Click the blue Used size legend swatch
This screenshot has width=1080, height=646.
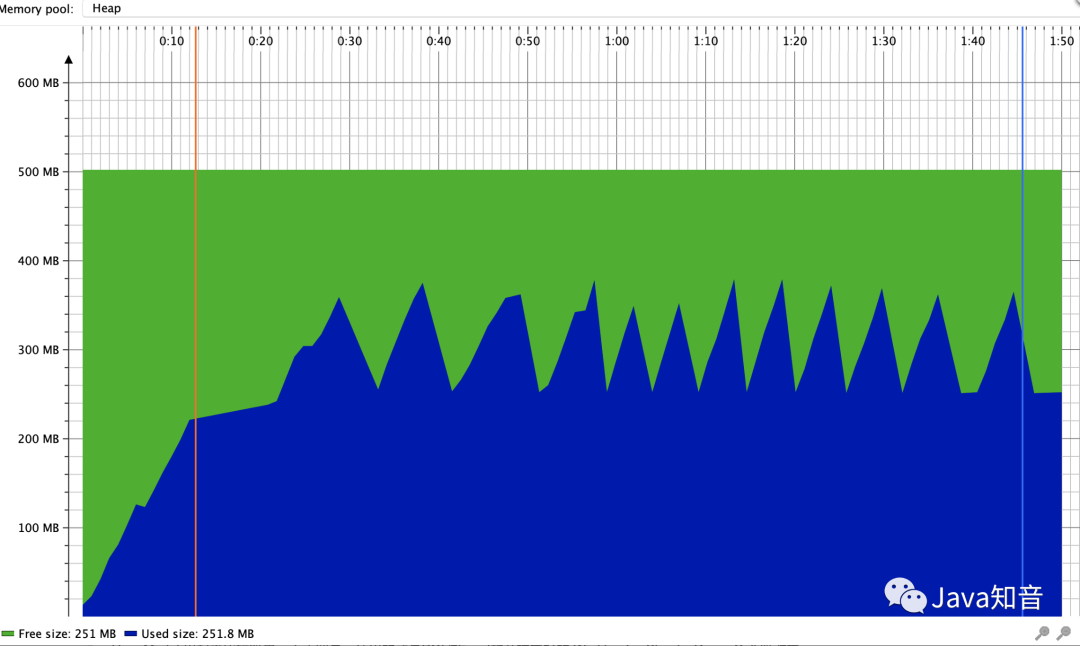coord(130,634)
